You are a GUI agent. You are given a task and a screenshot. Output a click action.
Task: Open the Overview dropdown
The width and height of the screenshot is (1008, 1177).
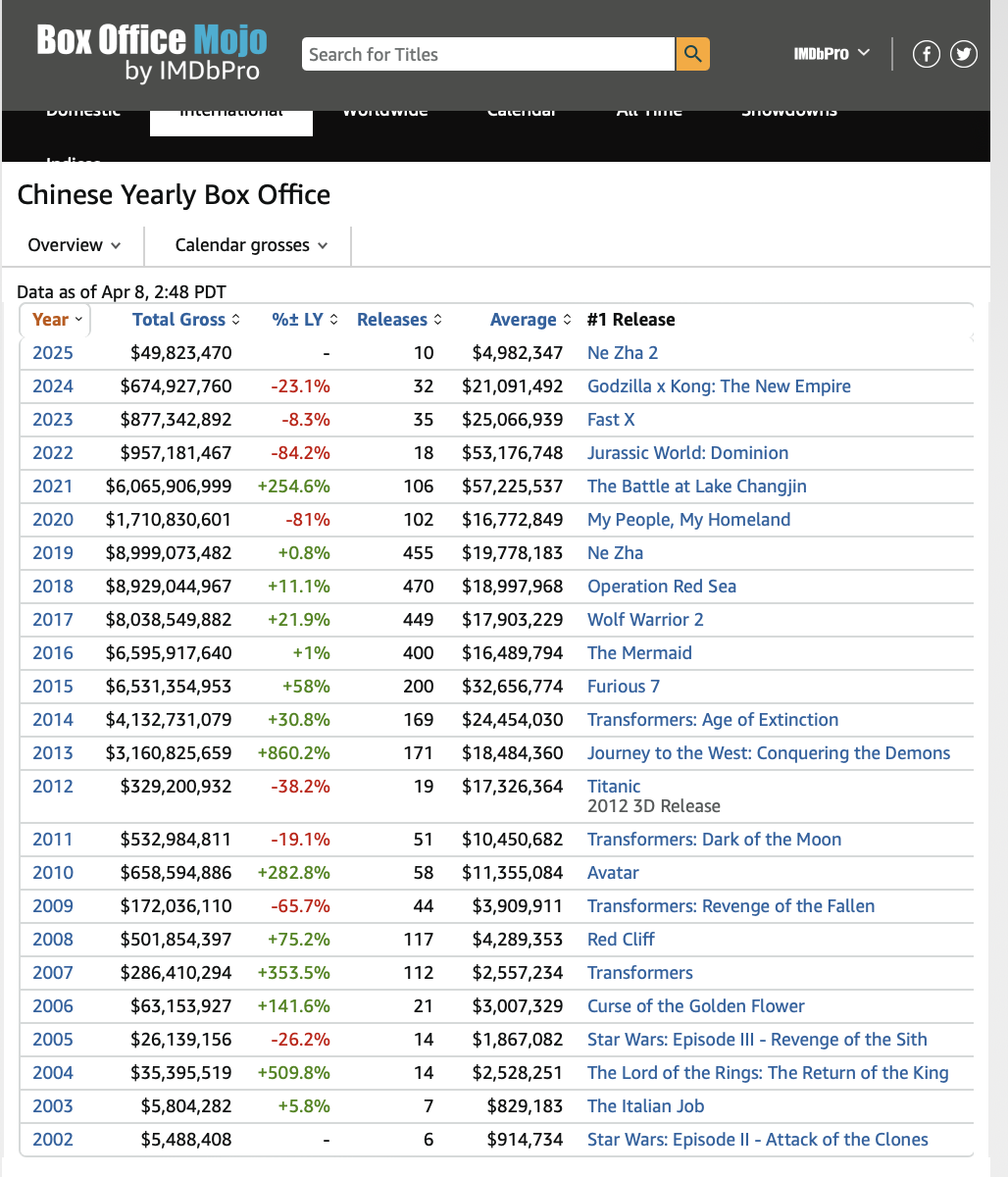click(74, 245)
